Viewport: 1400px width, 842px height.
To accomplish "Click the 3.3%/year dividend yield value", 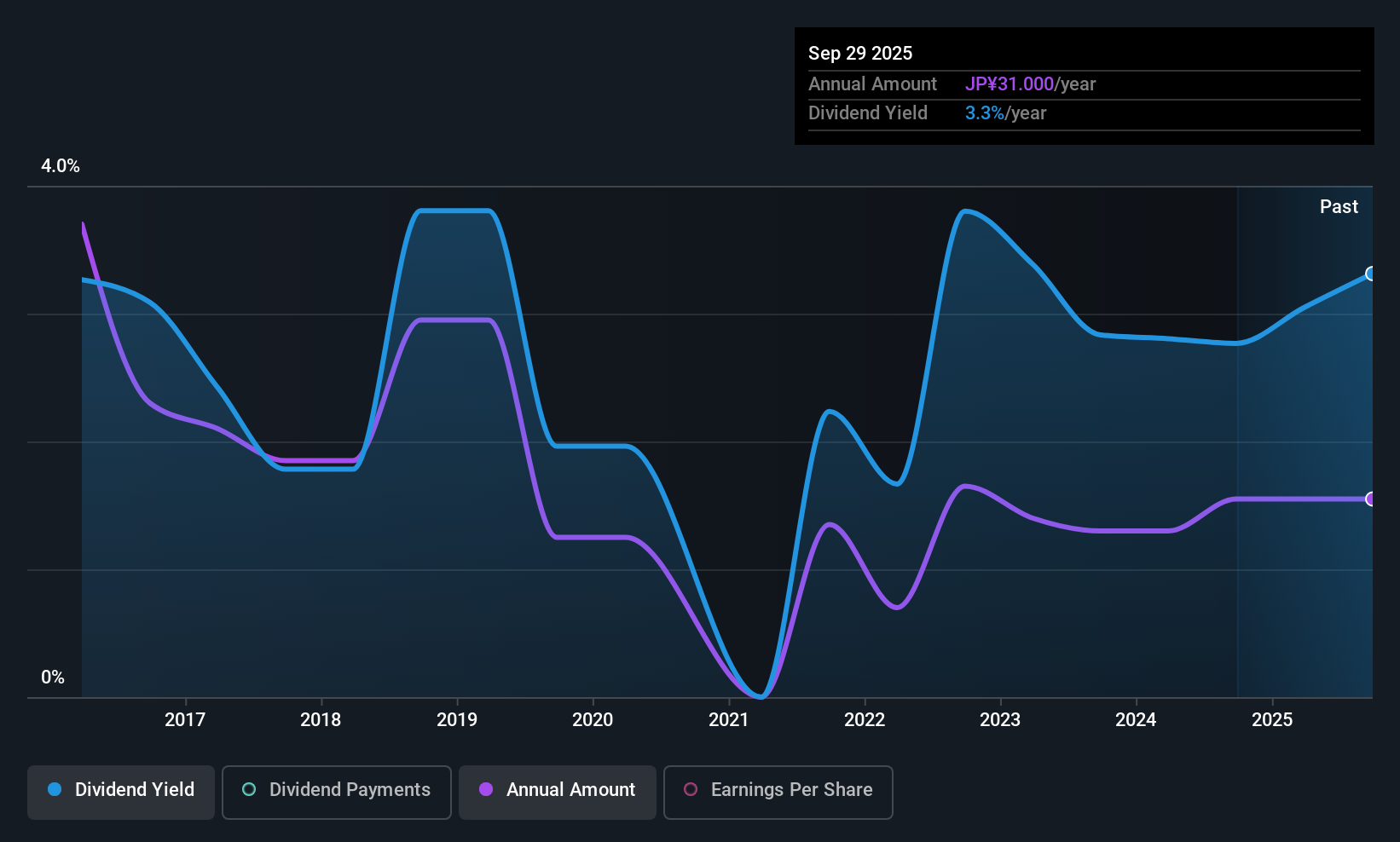I will coord(1005,112).
